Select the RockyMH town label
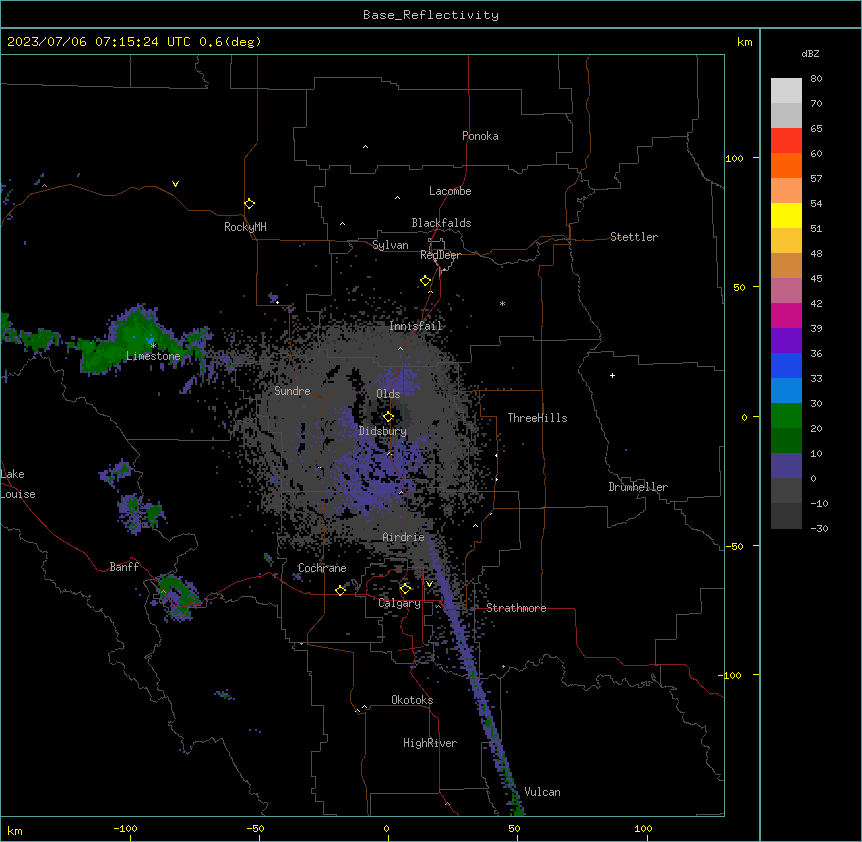 click(245, 227)
